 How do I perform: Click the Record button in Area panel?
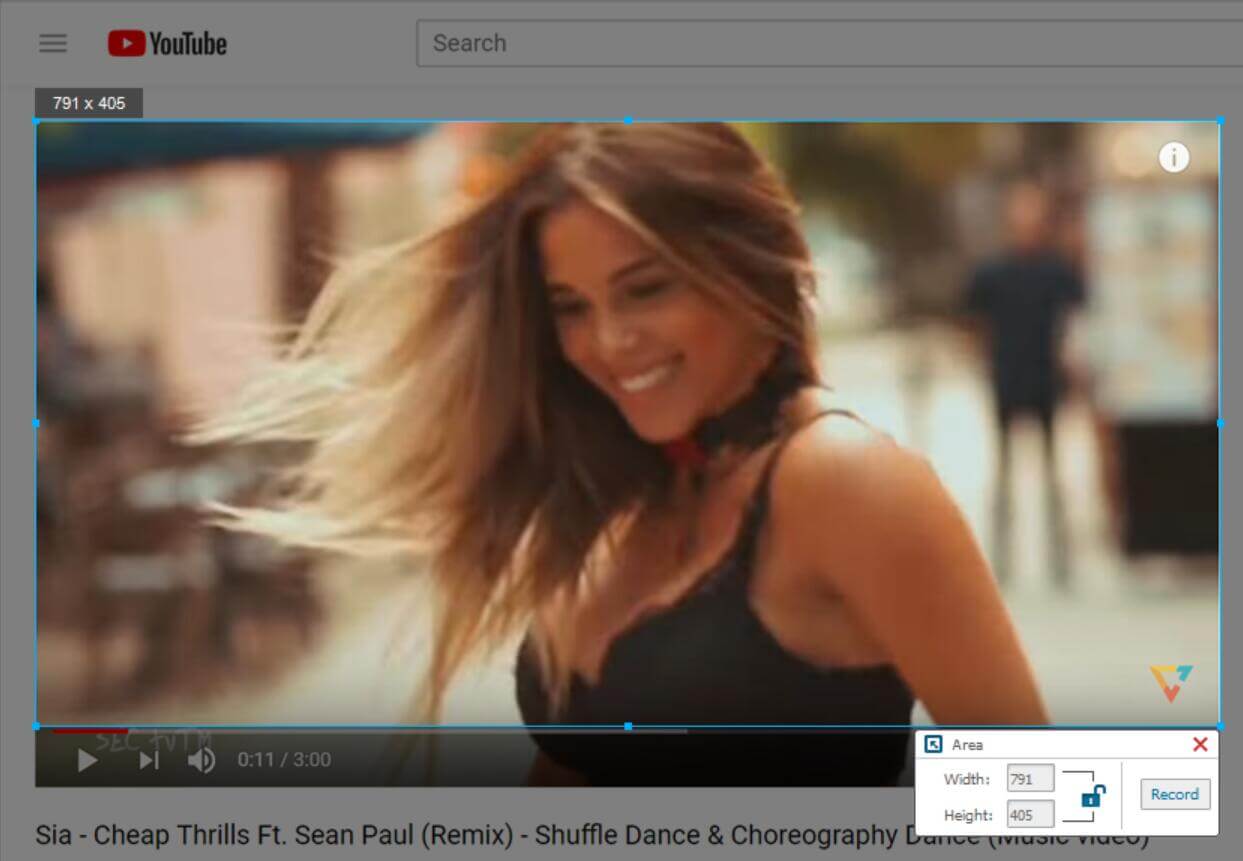(1175, 794)
